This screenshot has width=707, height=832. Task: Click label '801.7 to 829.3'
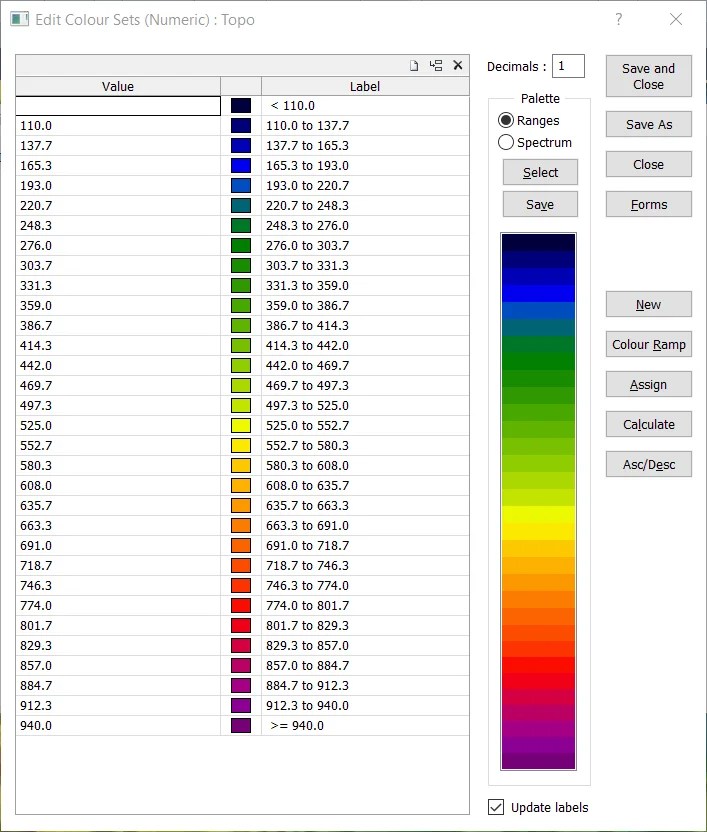pyautogui.click(x=307, y=626)
